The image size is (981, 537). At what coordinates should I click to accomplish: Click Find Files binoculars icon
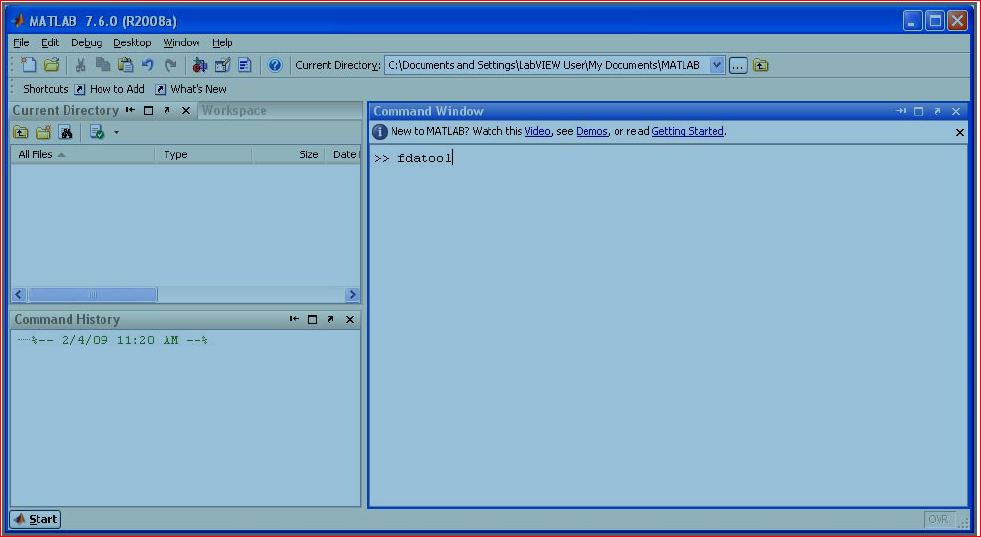click(x=66, y=132)
